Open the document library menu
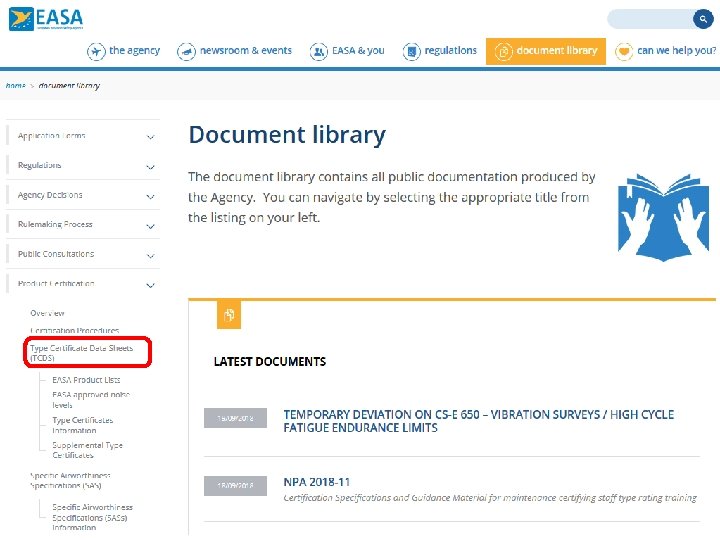 [x=546, y=51]
